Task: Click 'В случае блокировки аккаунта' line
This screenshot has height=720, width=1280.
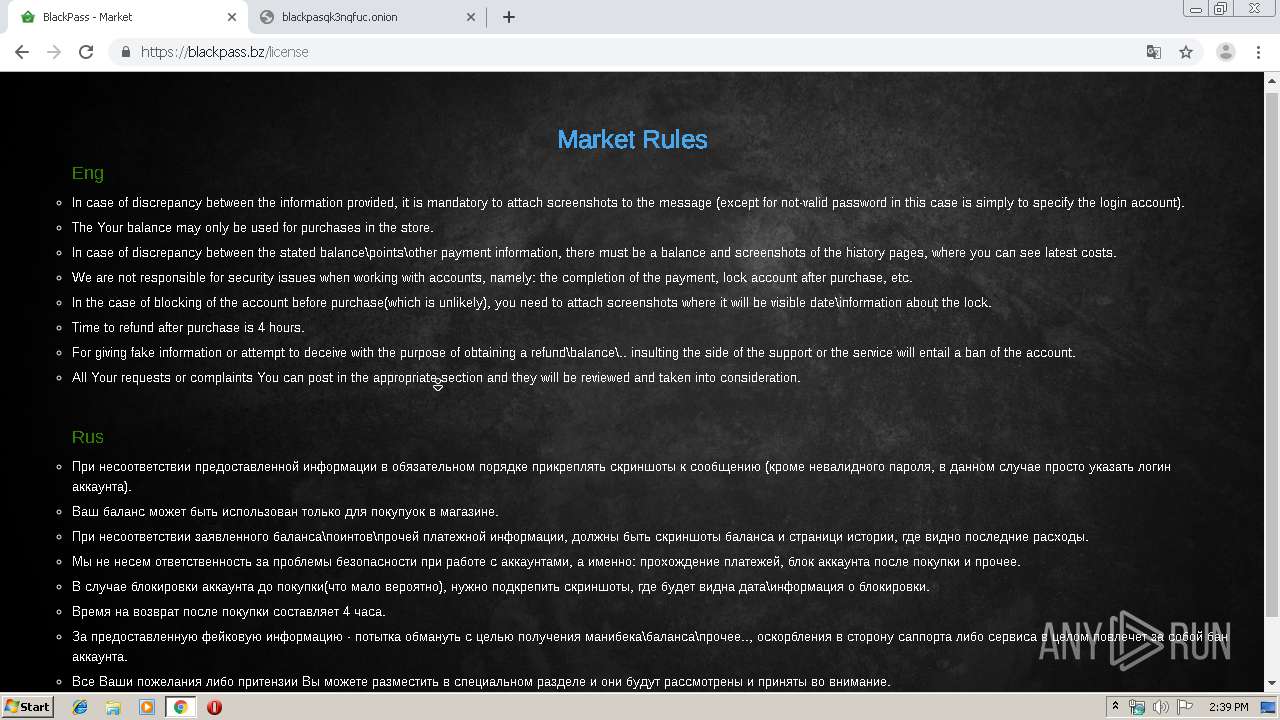Action: 501,586
